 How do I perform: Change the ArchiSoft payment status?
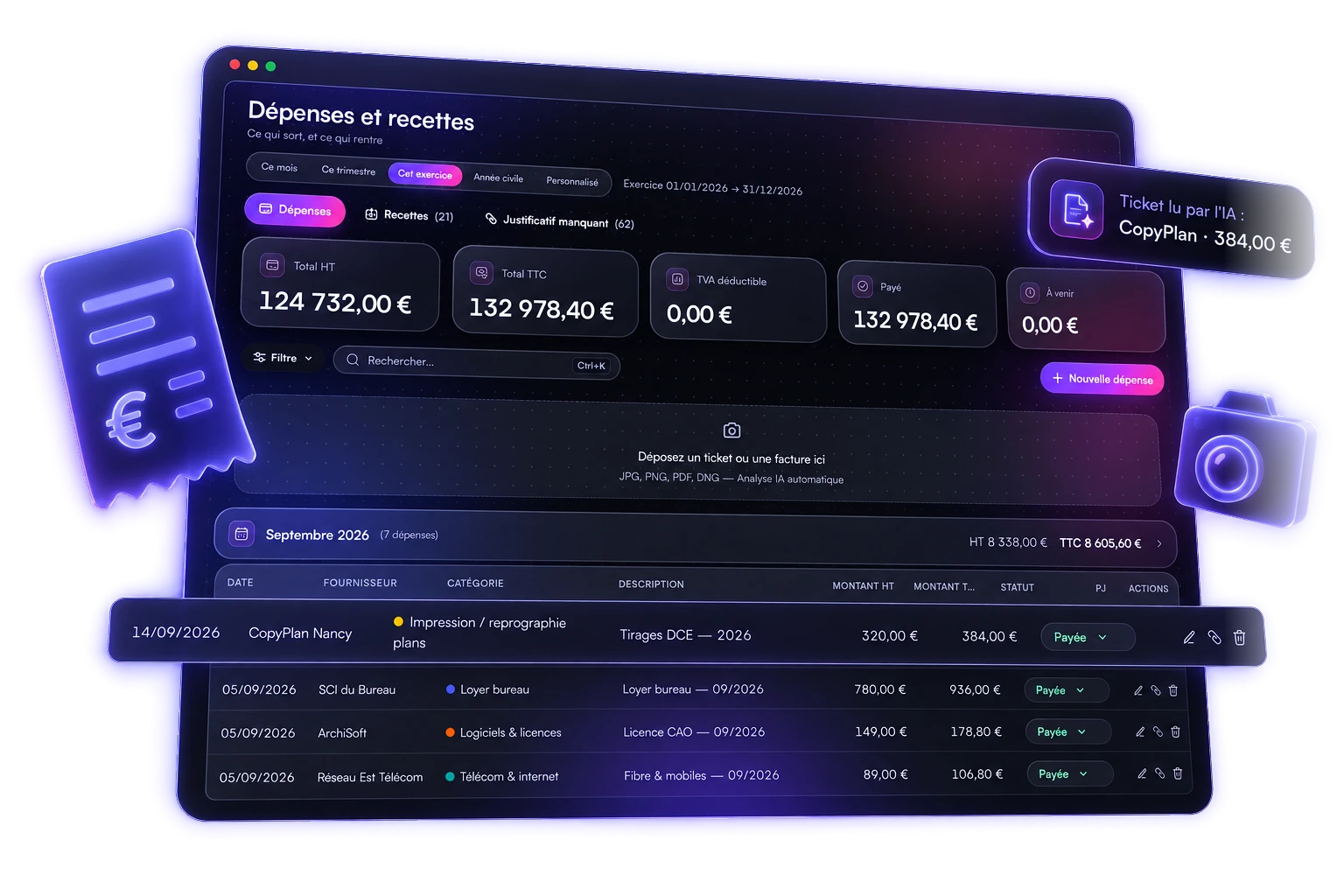click(1068, 731)
